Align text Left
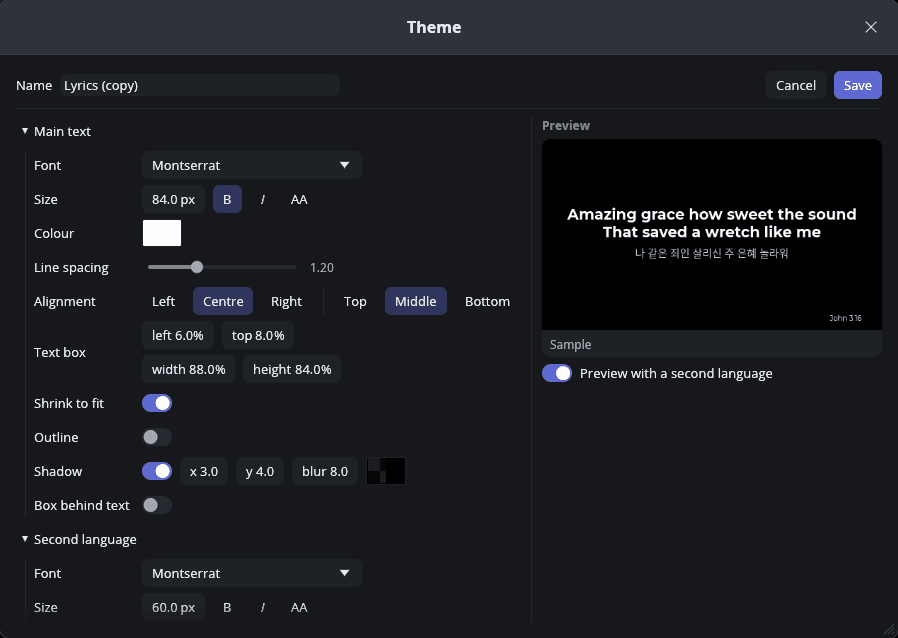The height and width of the screenshot is (638, 898). coord(163,301)
